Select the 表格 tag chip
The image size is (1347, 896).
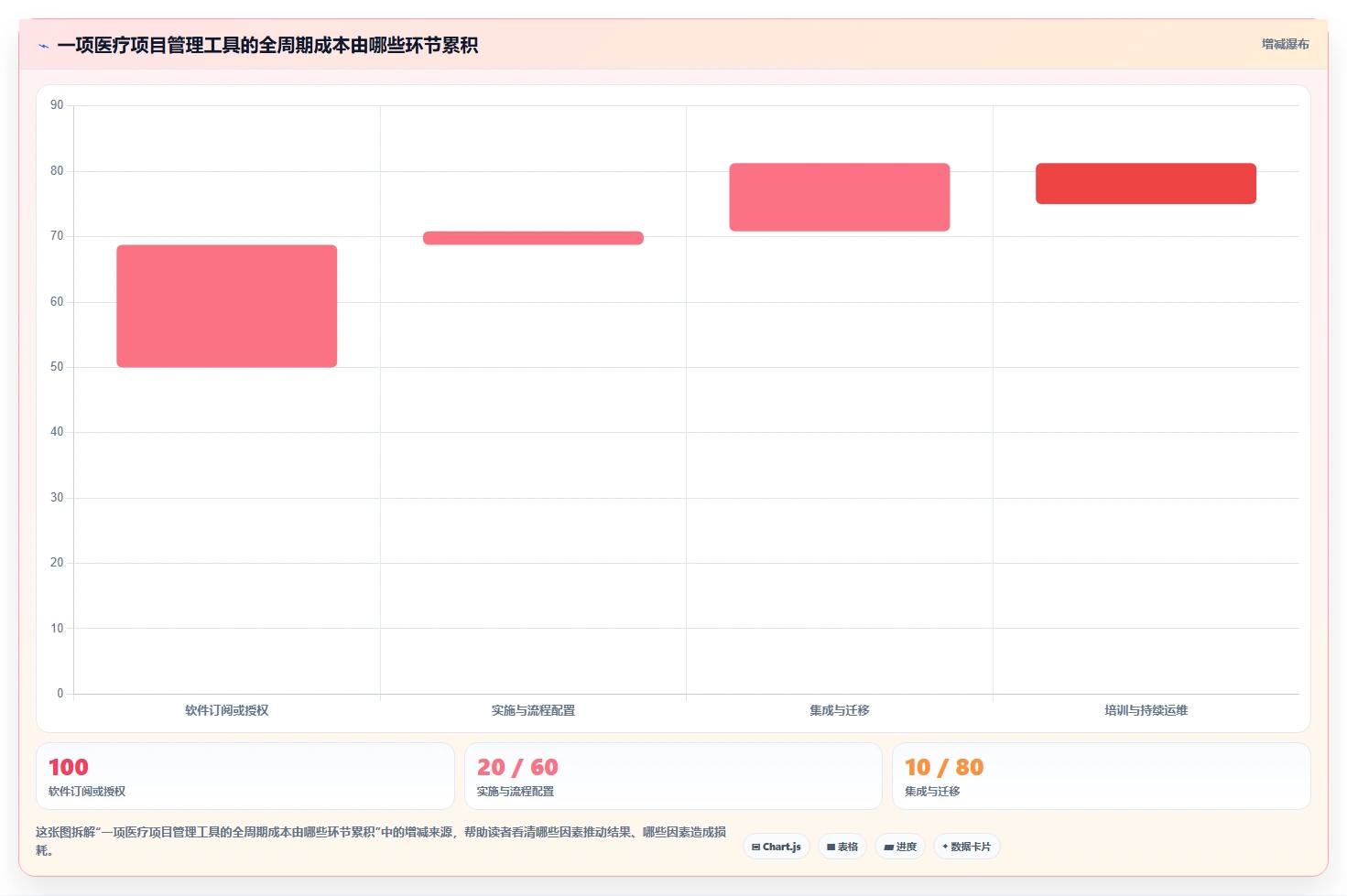842,847
